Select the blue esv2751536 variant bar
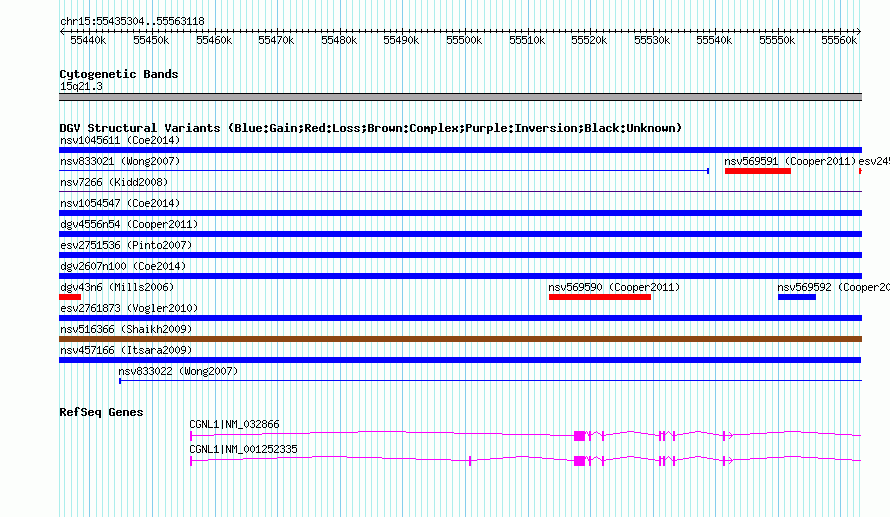 tap(460, 255)
